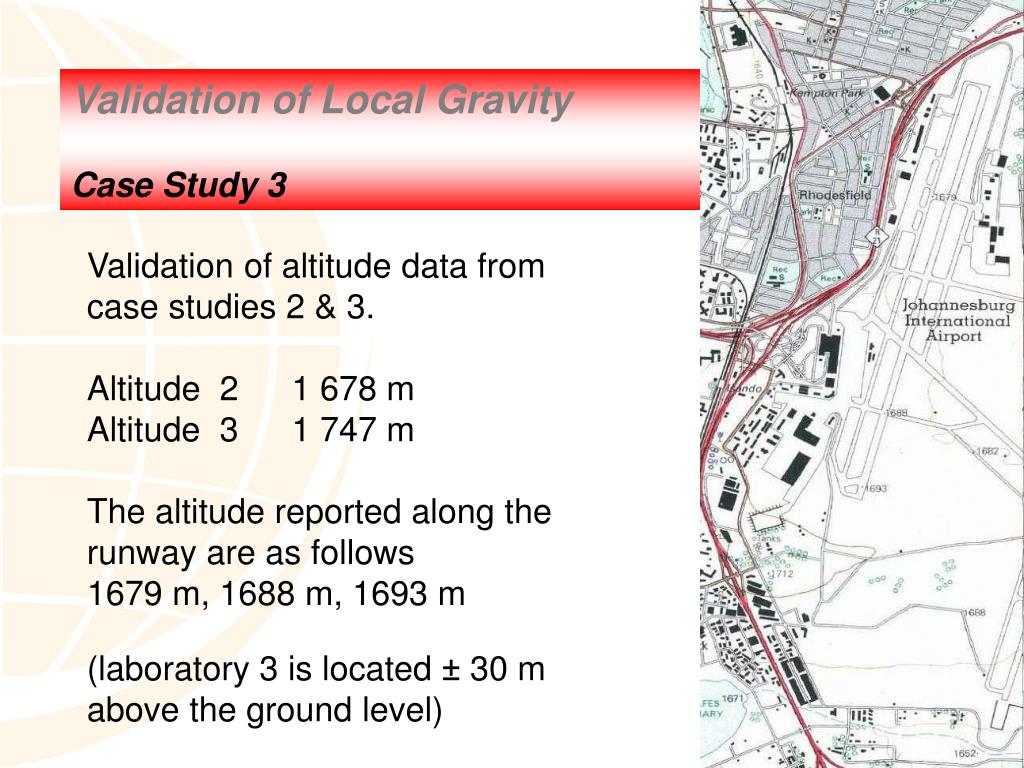Select the line "1679 m, 1688 m, 1693 m"
Viewport: 1024px width, 768px height.
(276, 594)
